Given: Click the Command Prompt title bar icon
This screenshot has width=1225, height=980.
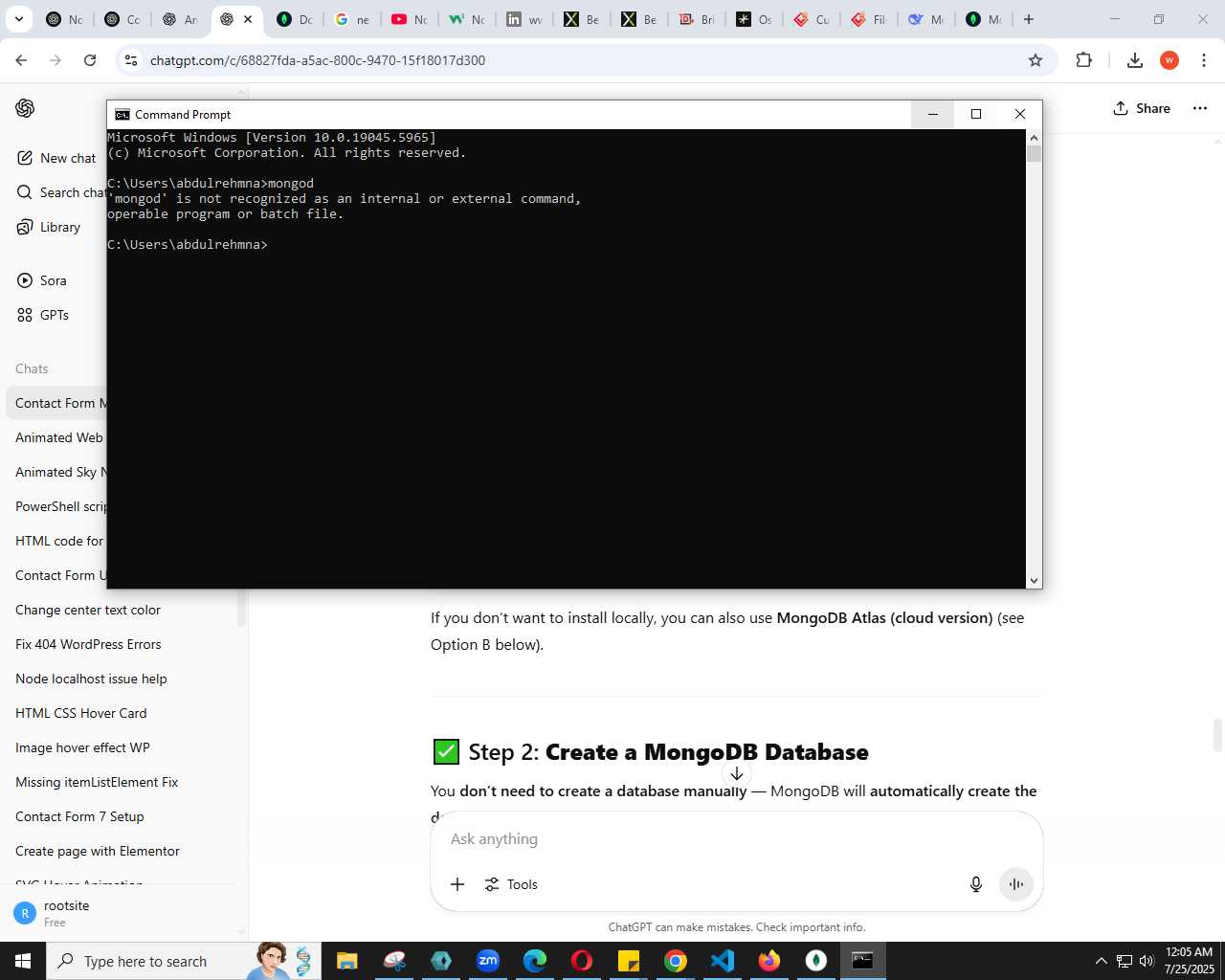Looking at the screenshot, I should click(122, 114).
